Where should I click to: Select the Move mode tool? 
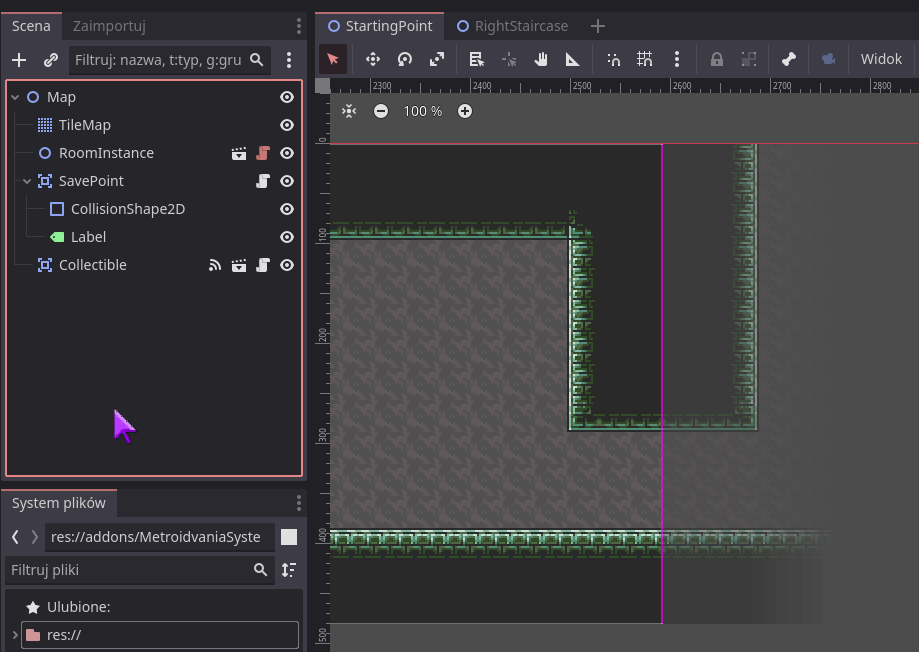coord(372,59)
